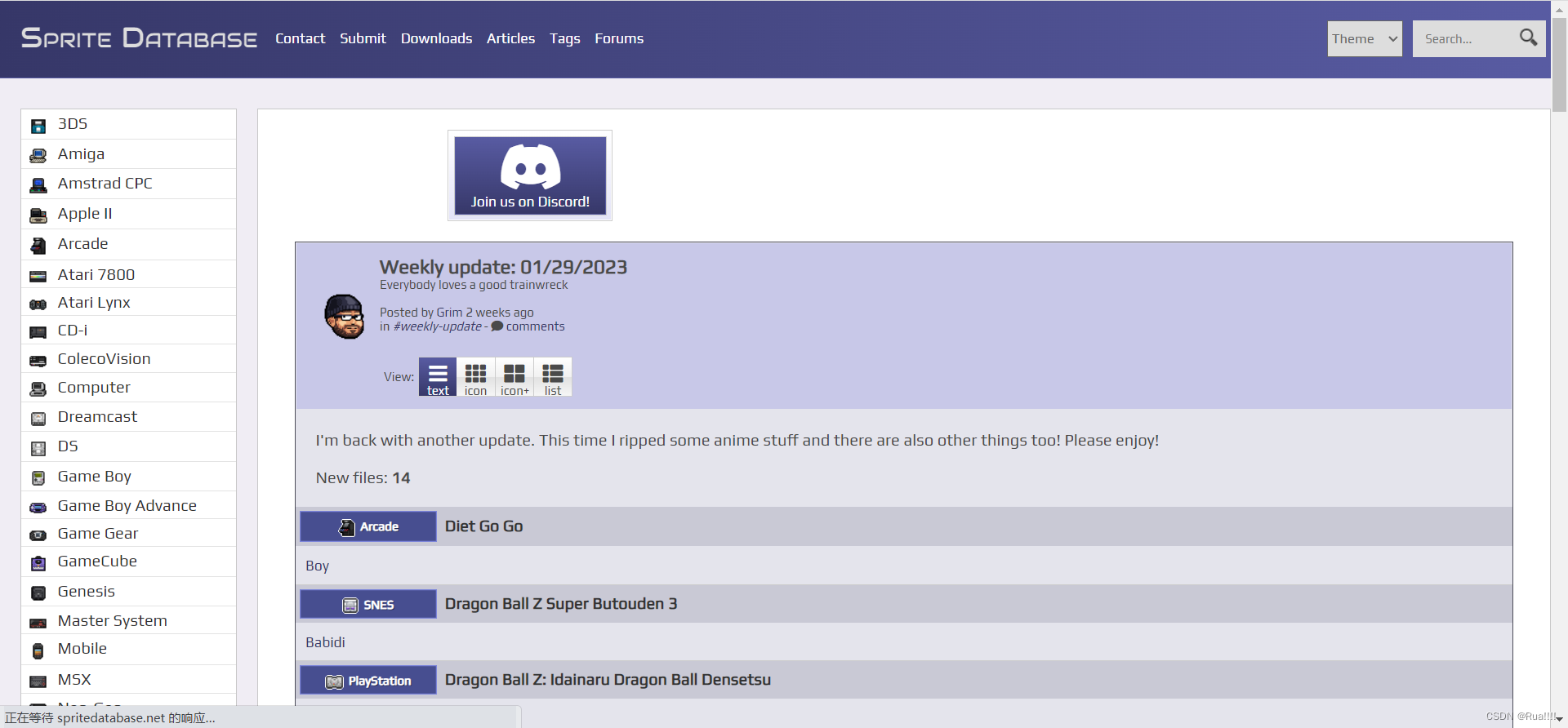Click the Genesis console icon

(38, 593)
